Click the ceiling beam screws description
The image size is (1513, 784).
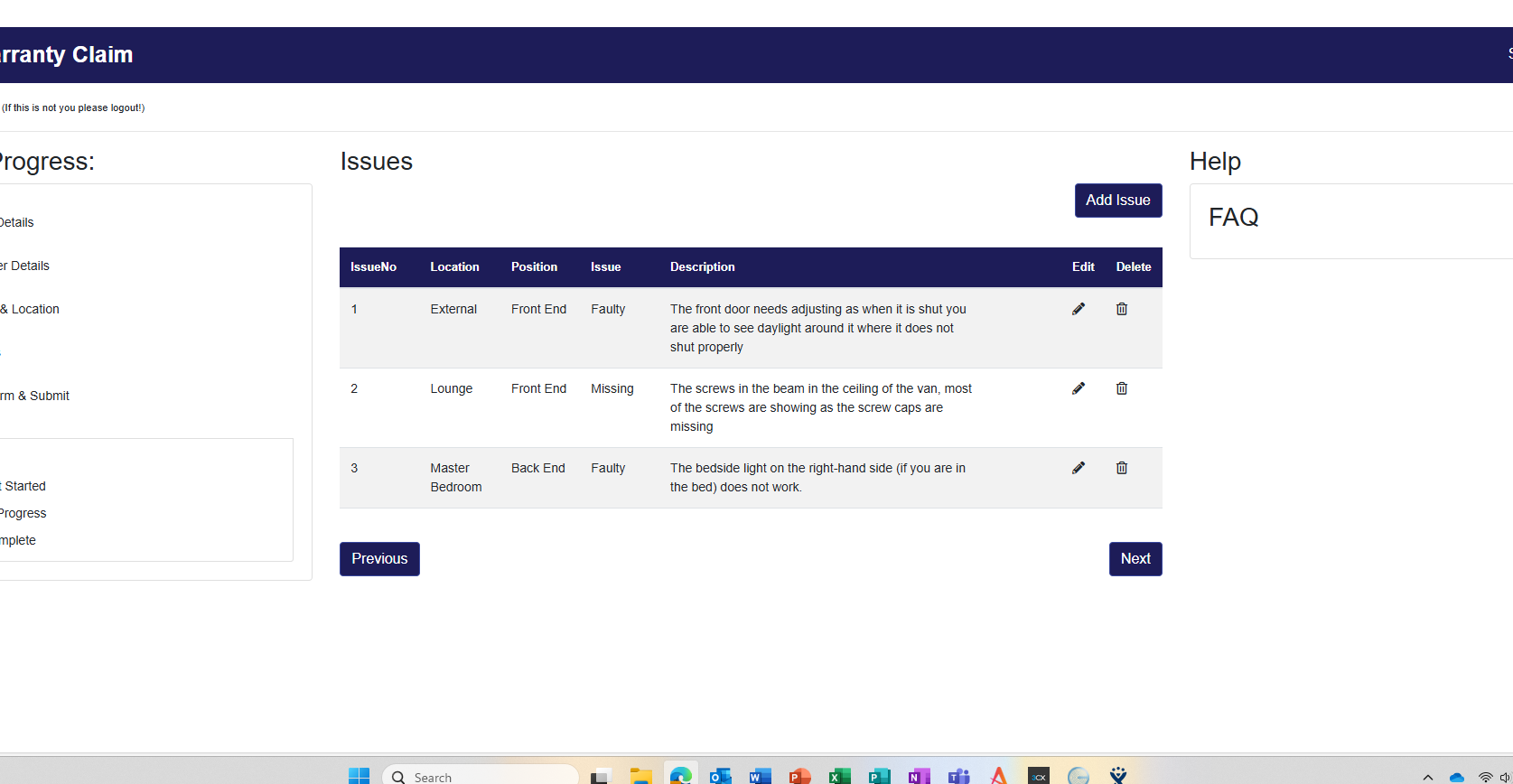821,407
